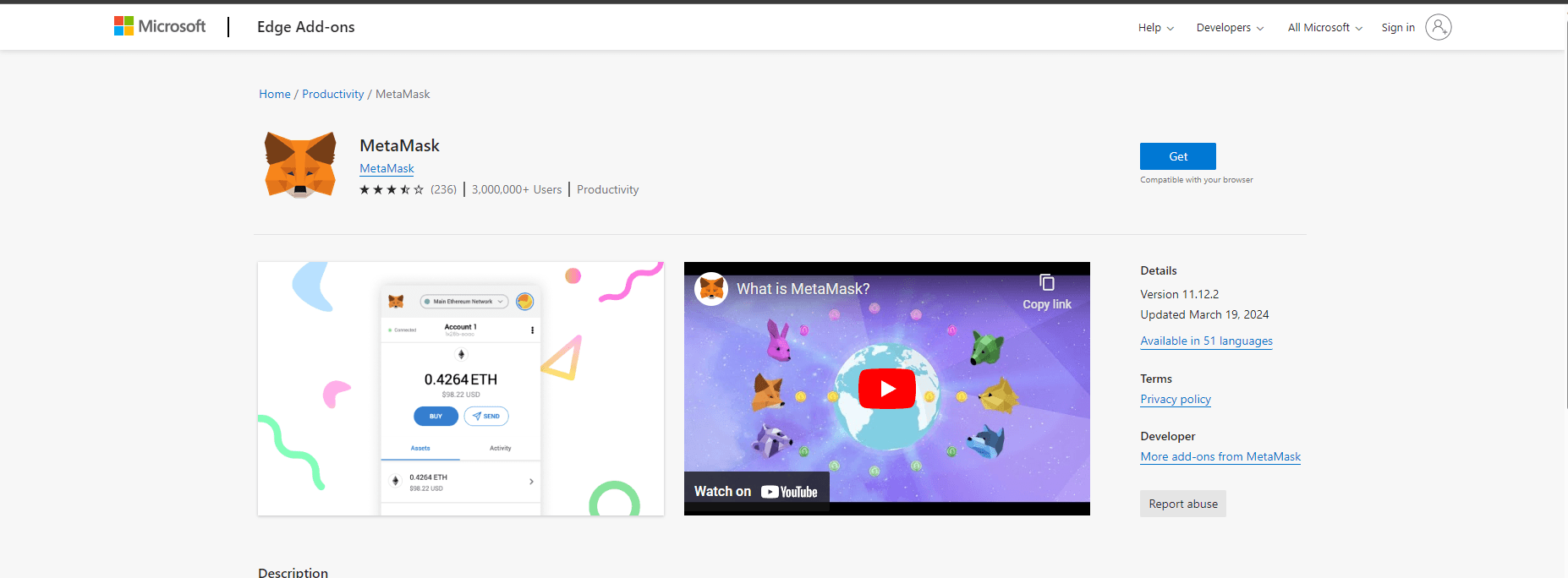Click the star rating icons
Screen dimensions: 1568x578
(x=392, y=189)
